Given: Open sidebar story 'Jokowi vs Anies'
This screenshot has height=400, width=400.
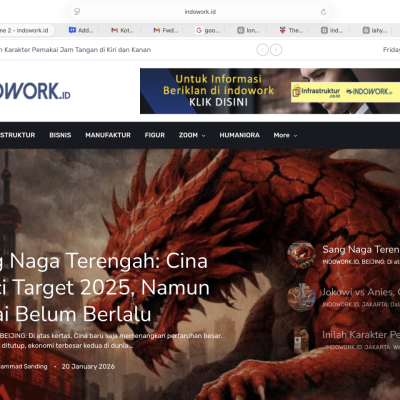Looking at the screenshot, I should click(361, 292).
